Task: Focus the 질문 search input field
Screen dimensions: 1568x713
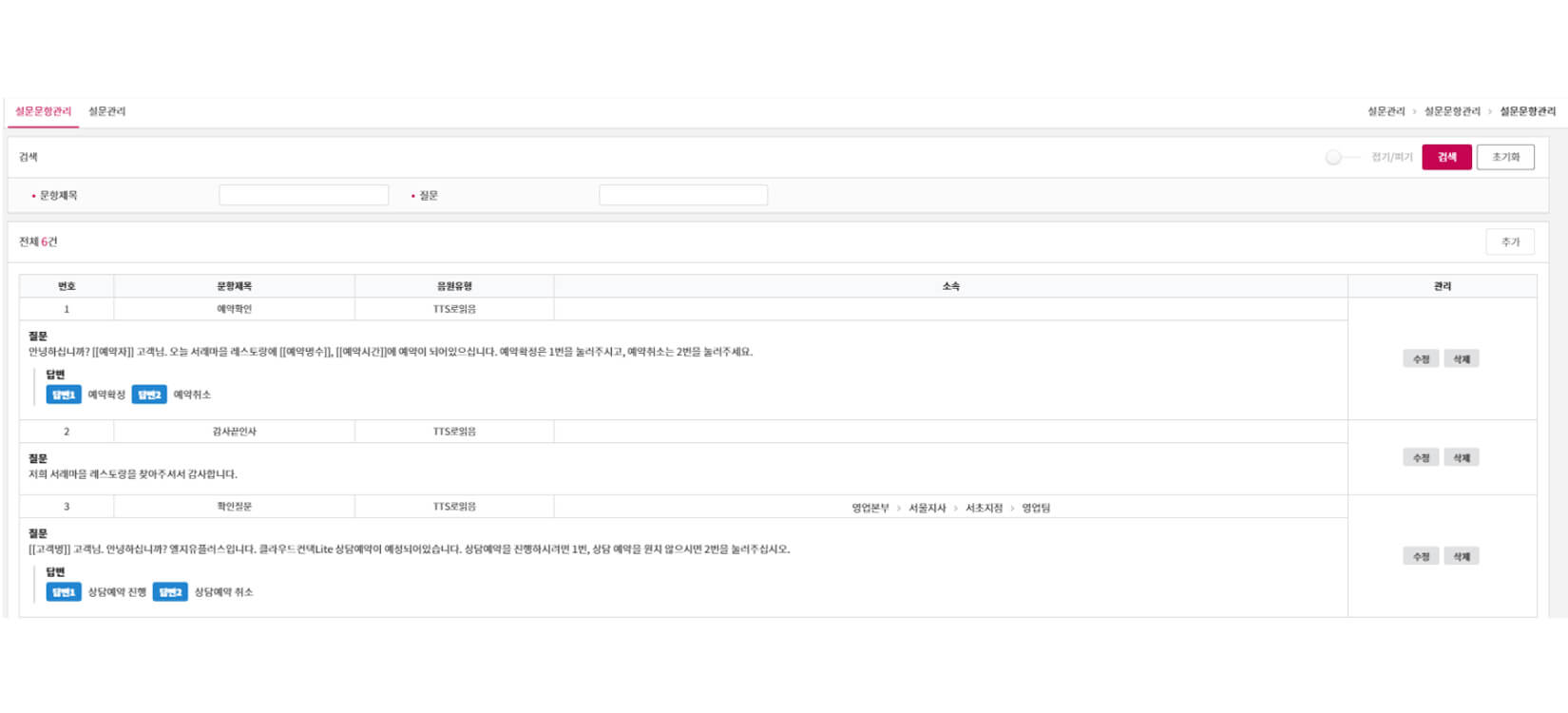Action: pyautogui.click(x=682, y=195)
